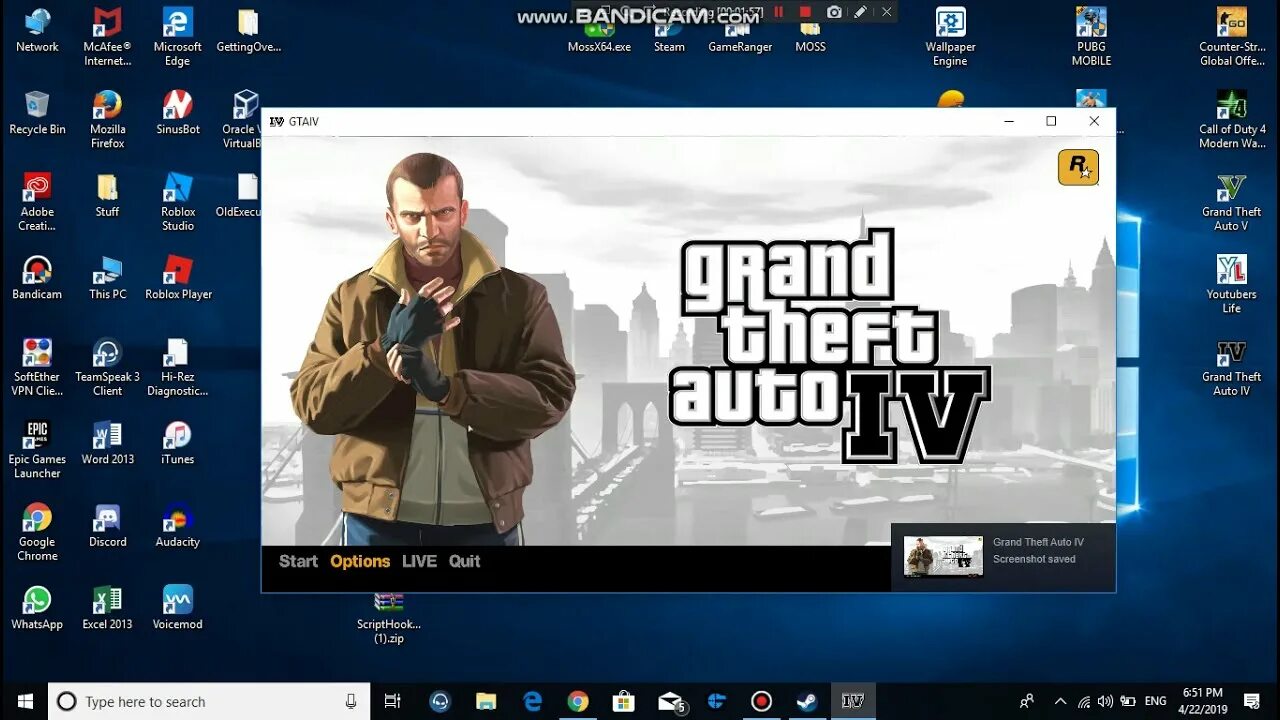Select ScriptHook... (1).zip file
Screen dimensions: 1280x720
[389, 618]
